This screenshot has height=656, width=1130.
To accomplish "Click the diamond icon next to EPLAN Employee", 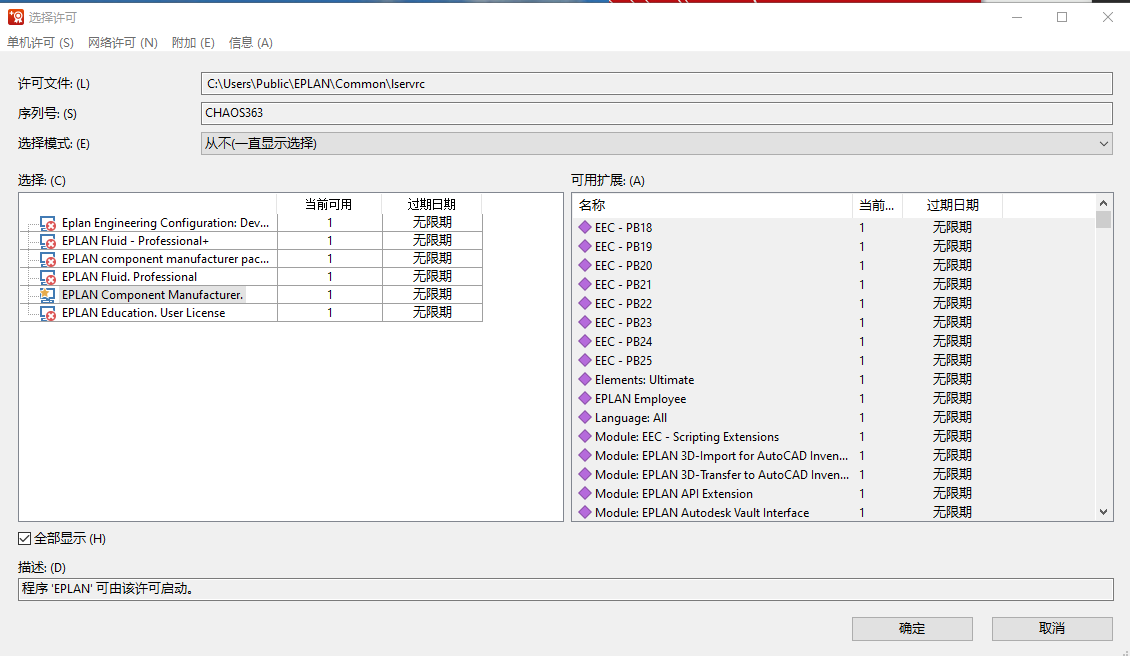I will (x=585, y=399).
